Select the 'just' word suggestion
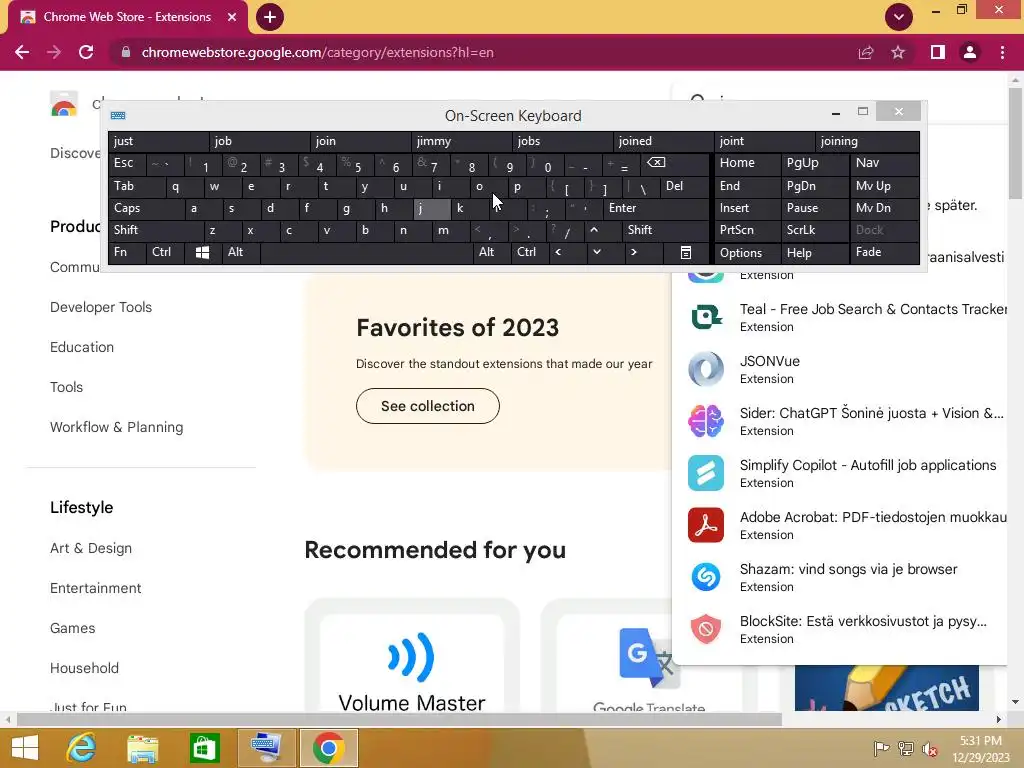This screenshot has height=768, width=1024. (158, 141)
